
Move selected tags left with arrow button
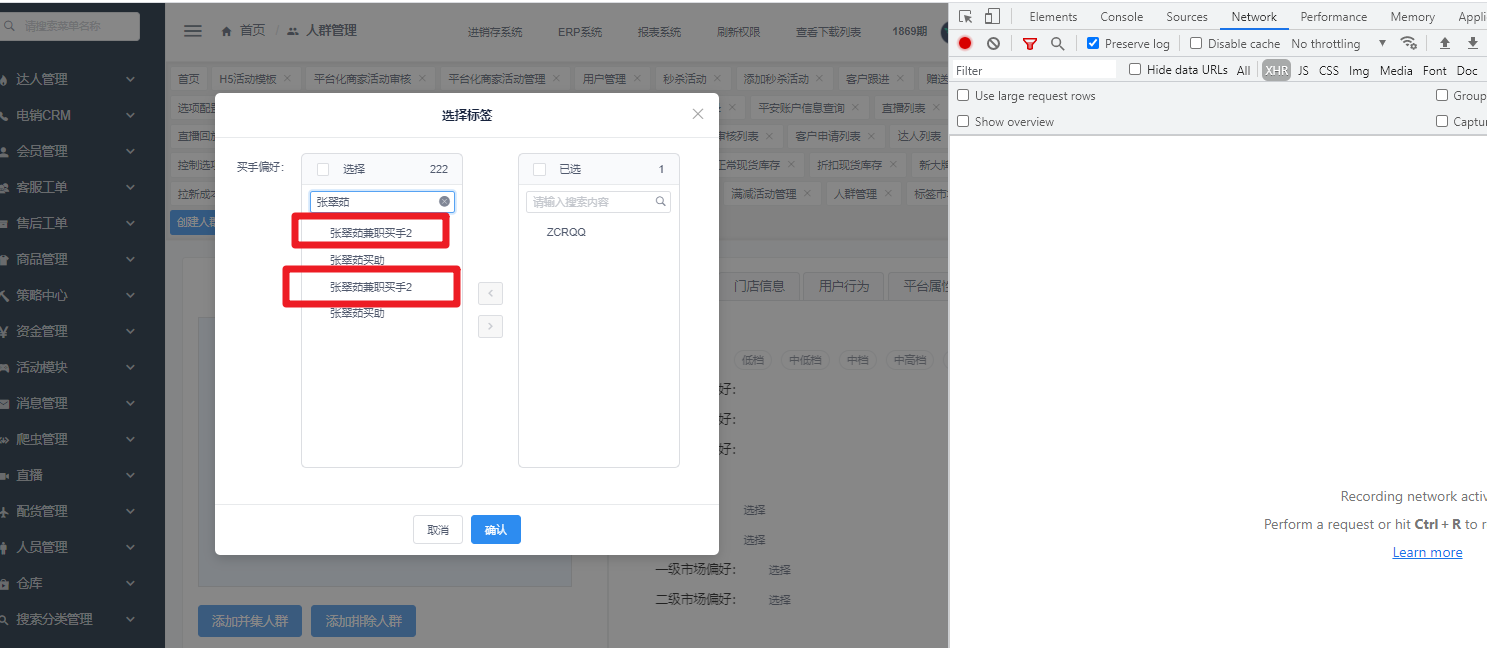pyautogui.click(x=490, y=294)
